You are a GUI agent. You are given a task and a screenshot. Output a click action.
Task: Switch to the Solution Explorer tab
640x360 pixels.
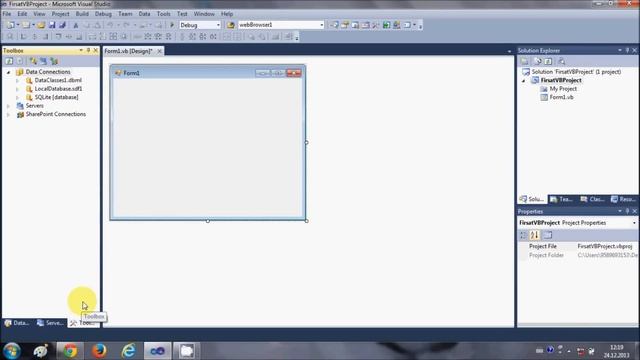(x=532, y=199)
